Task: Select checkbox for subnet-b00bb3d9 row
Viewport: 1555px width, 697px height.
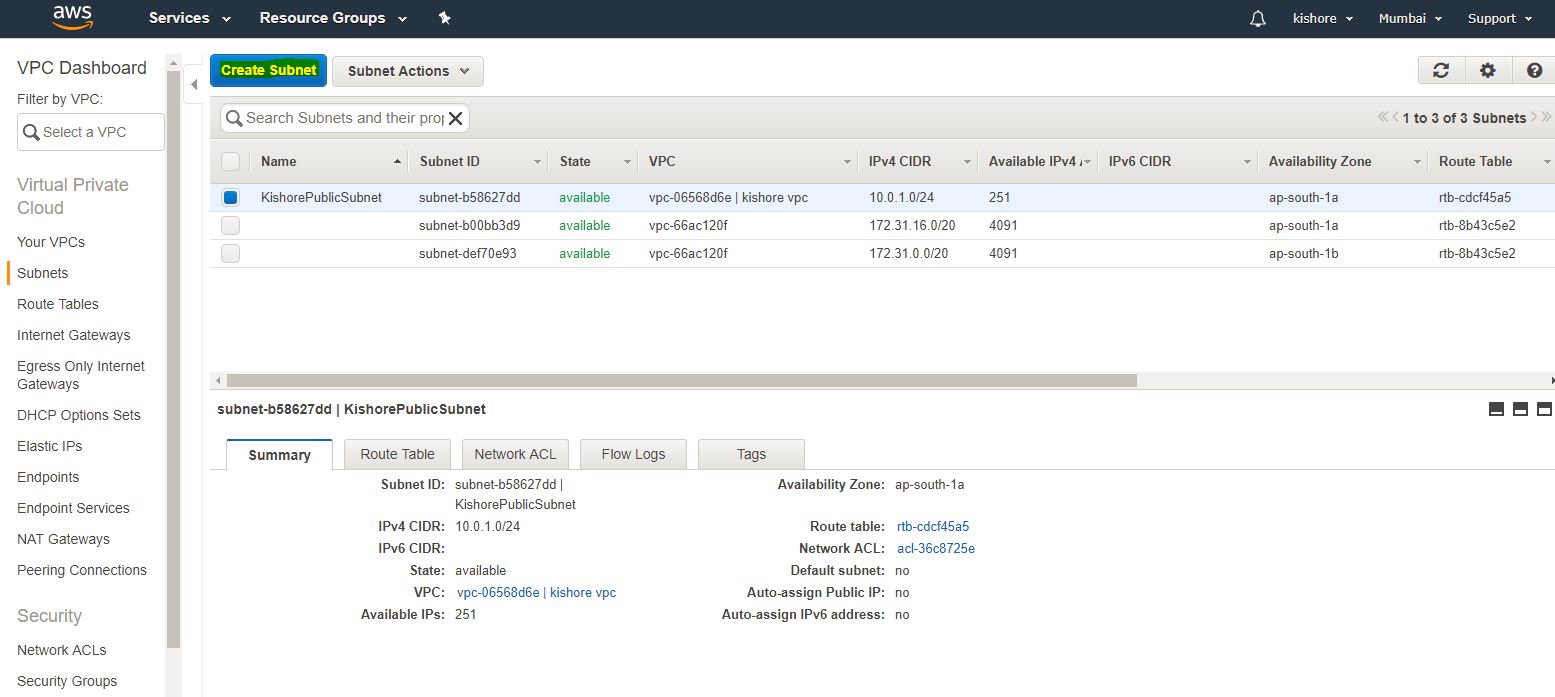Action: [231, 226]
